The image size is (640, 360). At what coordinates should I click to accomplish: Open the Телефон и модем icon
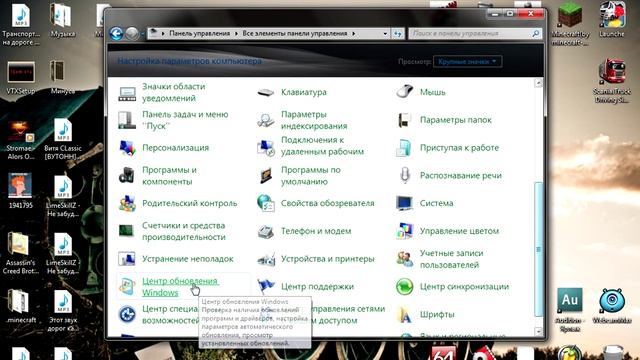[x=266, y=231]
